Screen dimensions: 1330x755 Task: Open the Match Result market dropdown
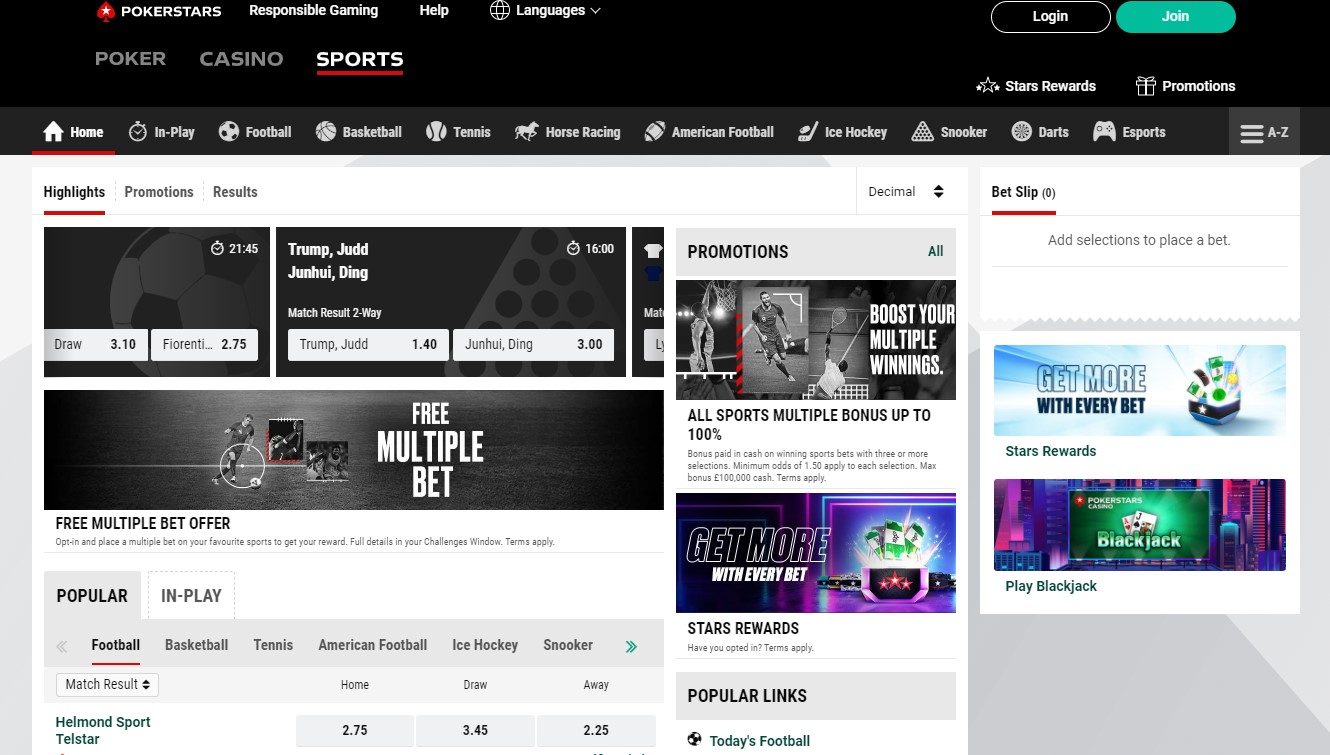[x=108, y=685]
